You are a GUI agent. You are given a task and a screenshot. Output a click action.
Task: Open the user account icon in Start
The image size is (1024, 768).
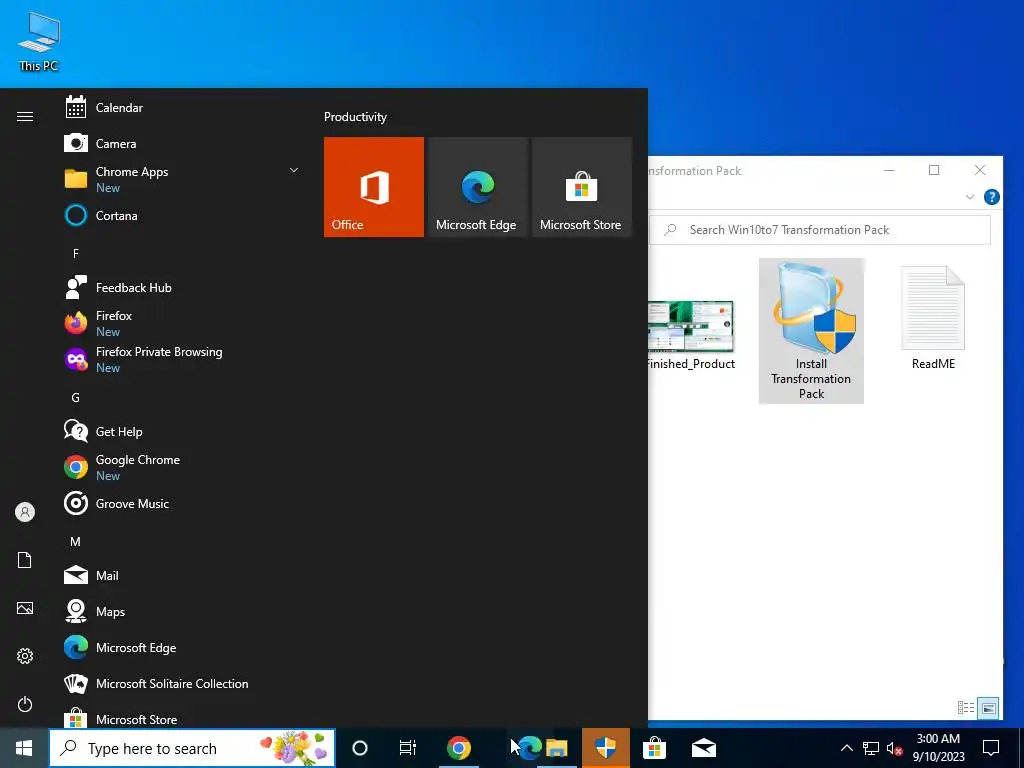click(x=25, y=512)
